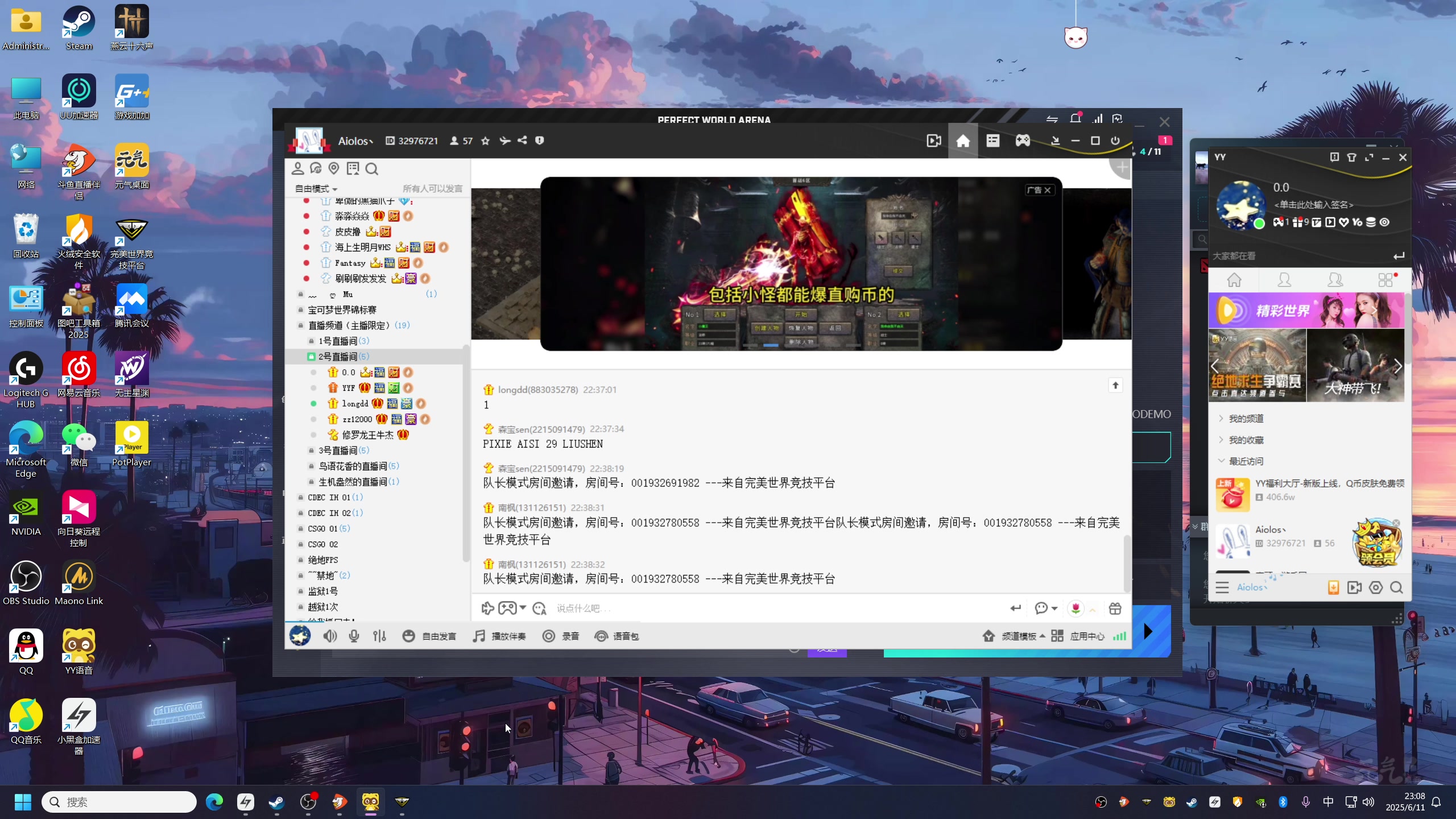Image resolution: width=1456 pixels, height=819 pixels.
Task: Open the member list person icon above channel tree
Action: (297, 168)
